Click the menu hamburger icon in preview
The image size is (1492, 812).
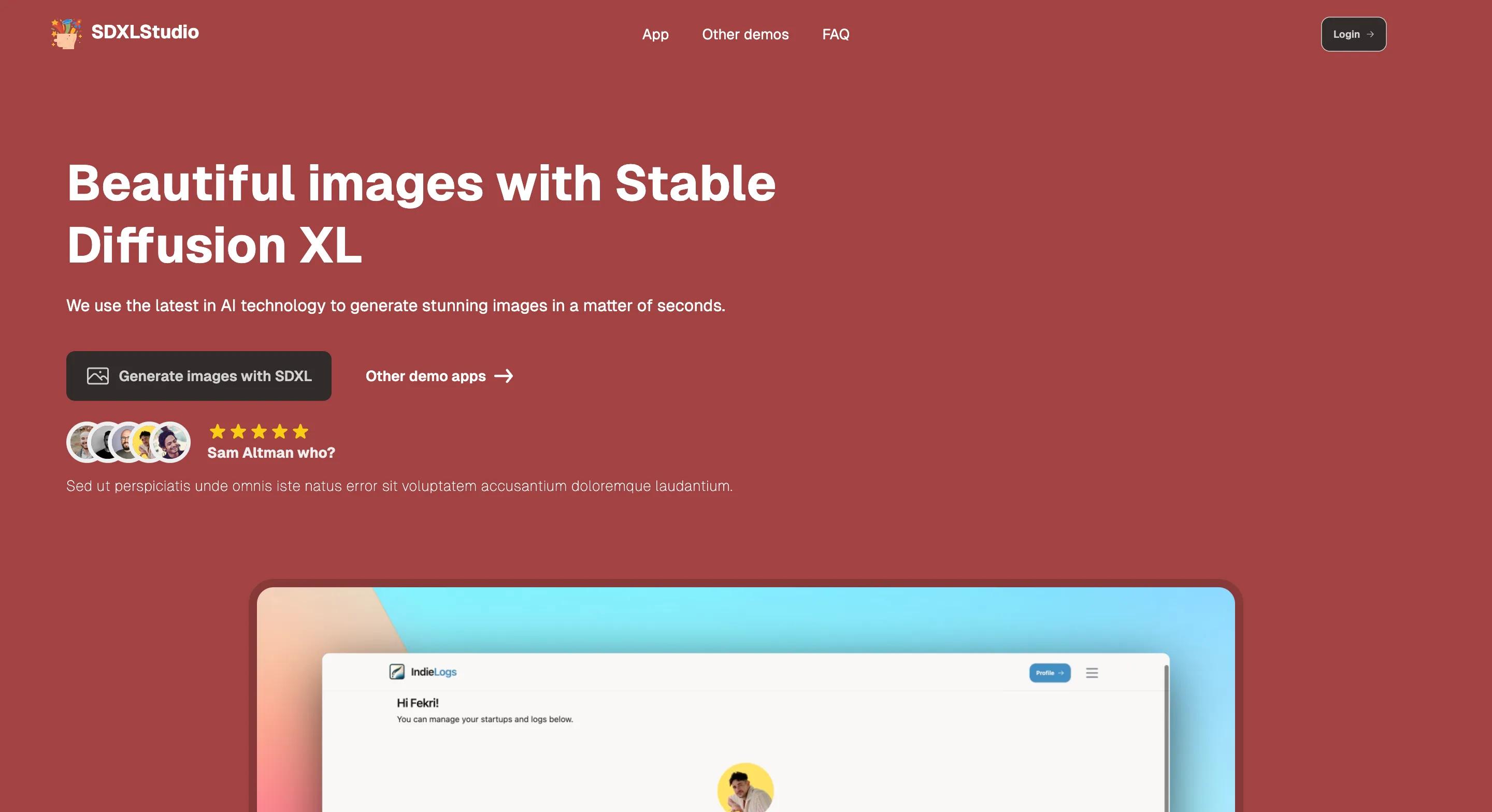pos(1092,671)
